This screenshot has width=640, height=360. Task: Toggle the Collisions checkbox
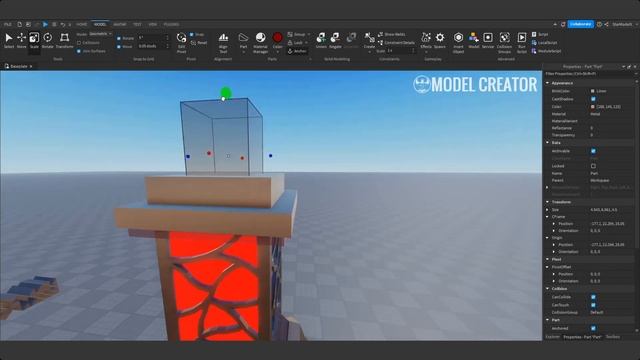coord(79,42)
